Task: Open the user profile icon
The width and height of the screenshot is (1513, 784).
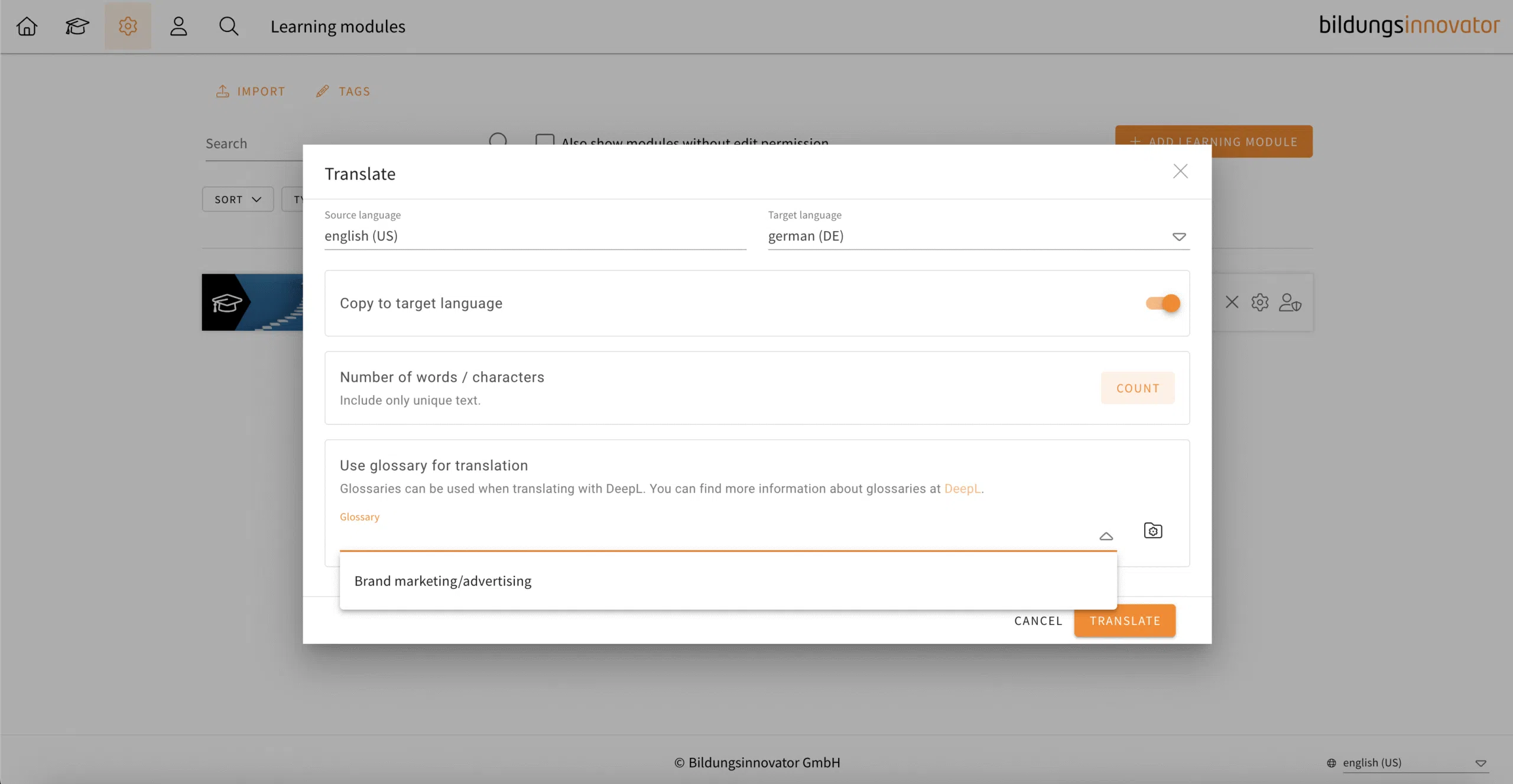Action: (x=178, y=26)
